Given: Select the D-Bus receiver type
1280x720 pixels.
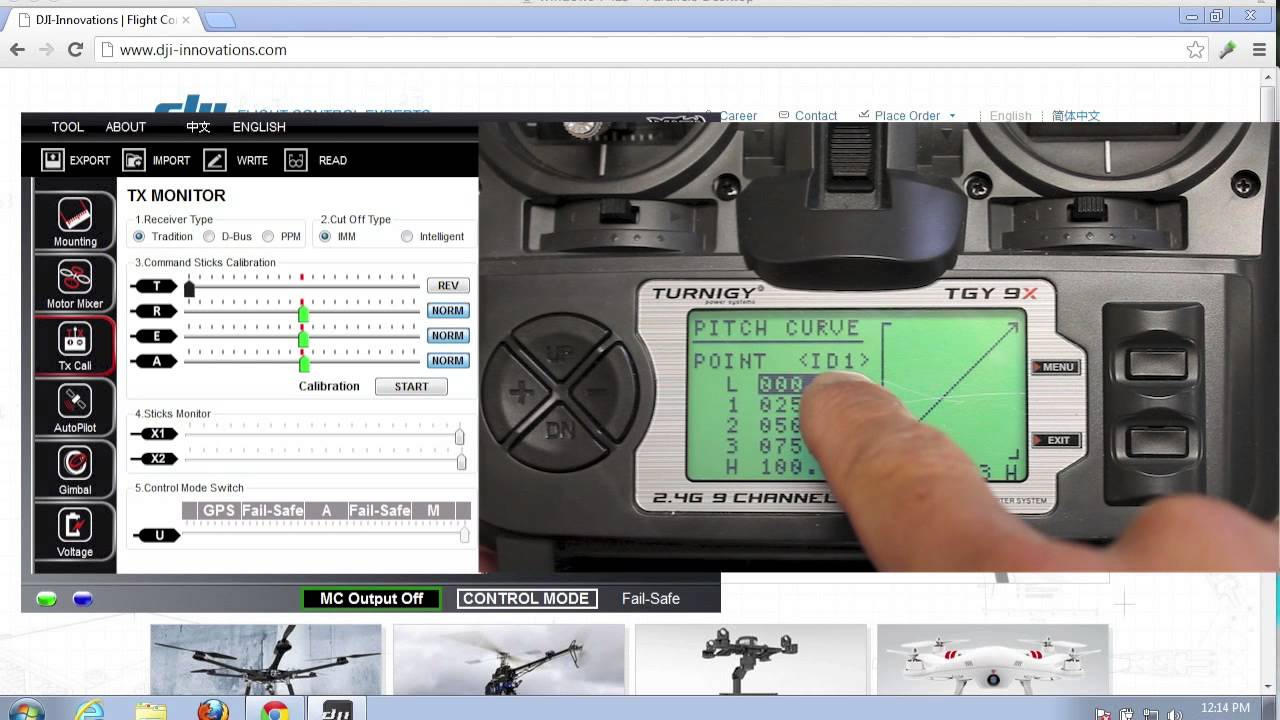Looking at the screenshot, I should coord(209,236).
